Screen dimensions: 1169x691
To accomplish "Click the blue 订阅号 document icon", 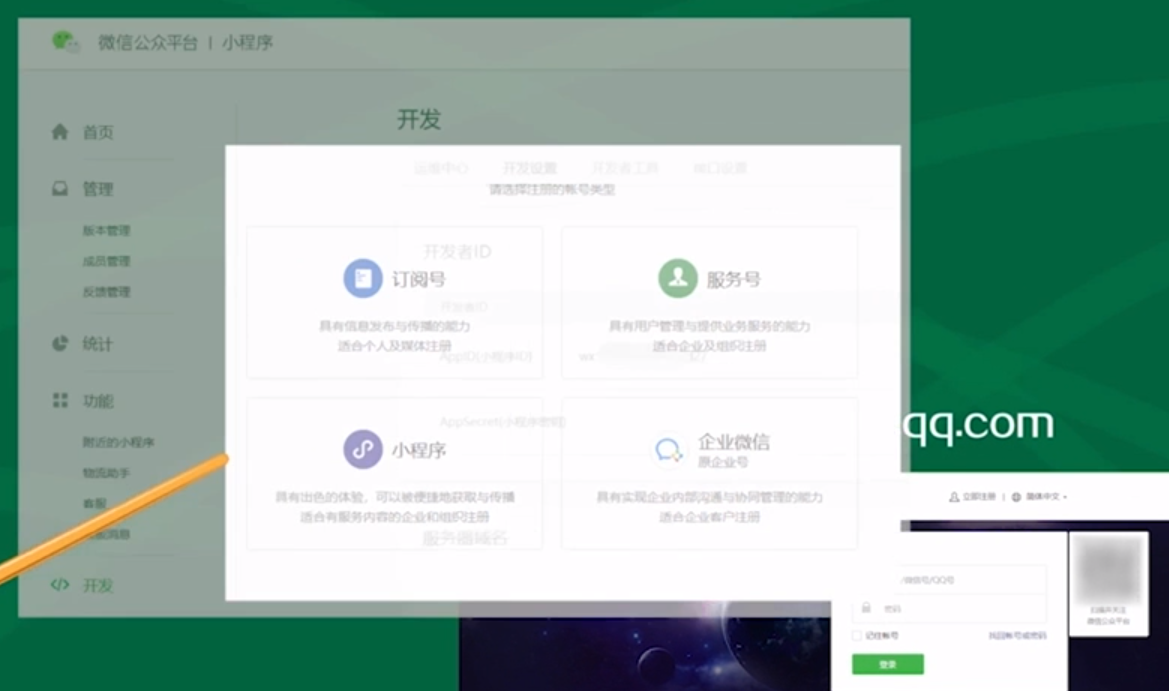I will coord(363,279).
